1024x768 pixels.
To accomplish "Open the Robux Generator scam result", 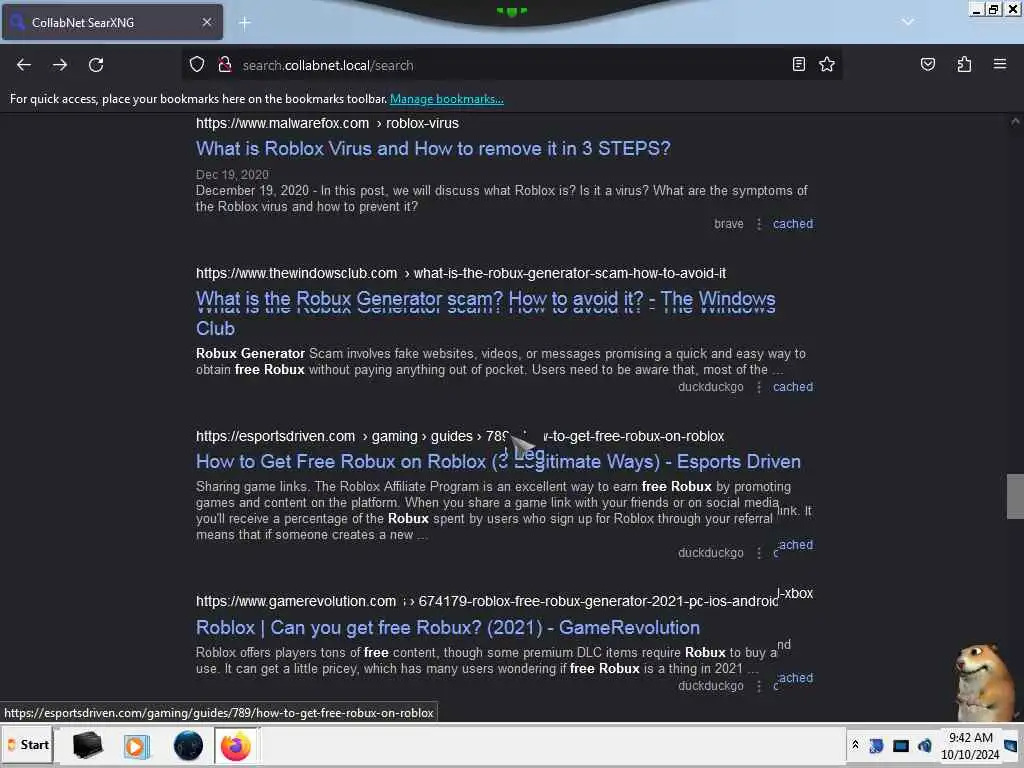I will (x=485, y=313).
